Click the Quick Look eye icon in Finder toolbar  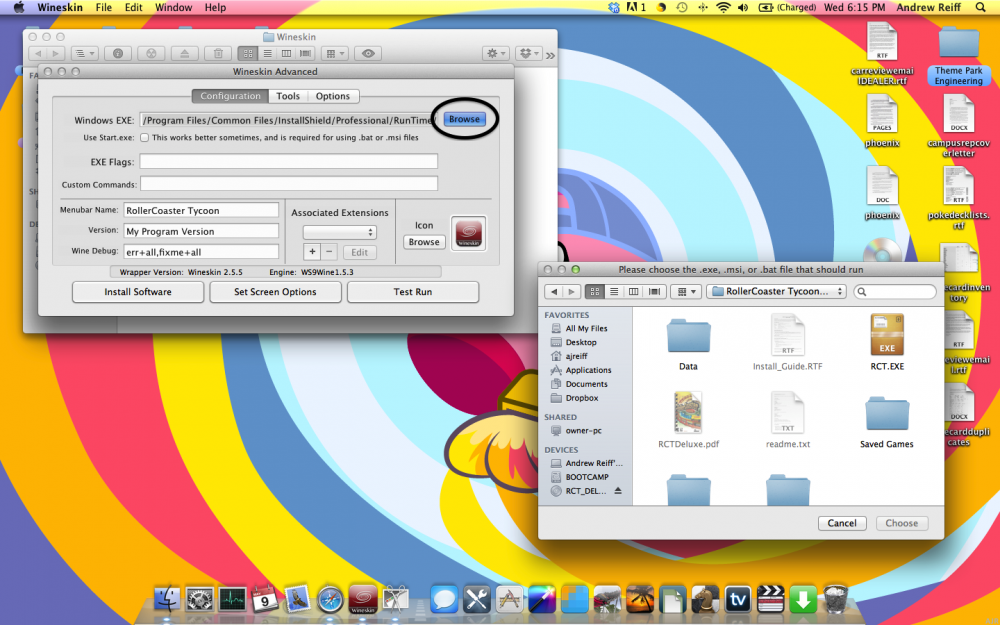point(369,53)
